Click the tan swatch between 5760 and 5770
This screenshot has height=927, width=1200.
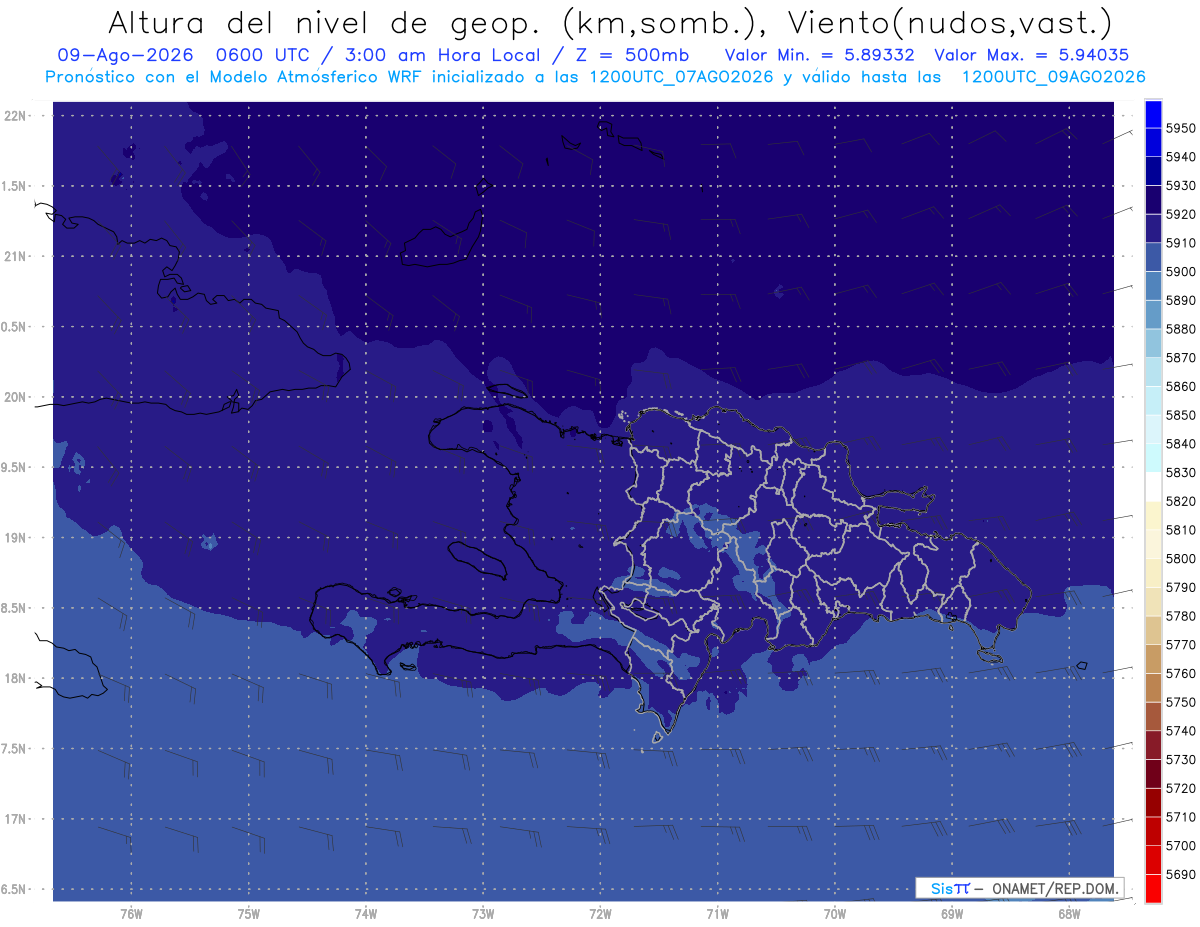pyautogui.click(x=1153, y=659)
